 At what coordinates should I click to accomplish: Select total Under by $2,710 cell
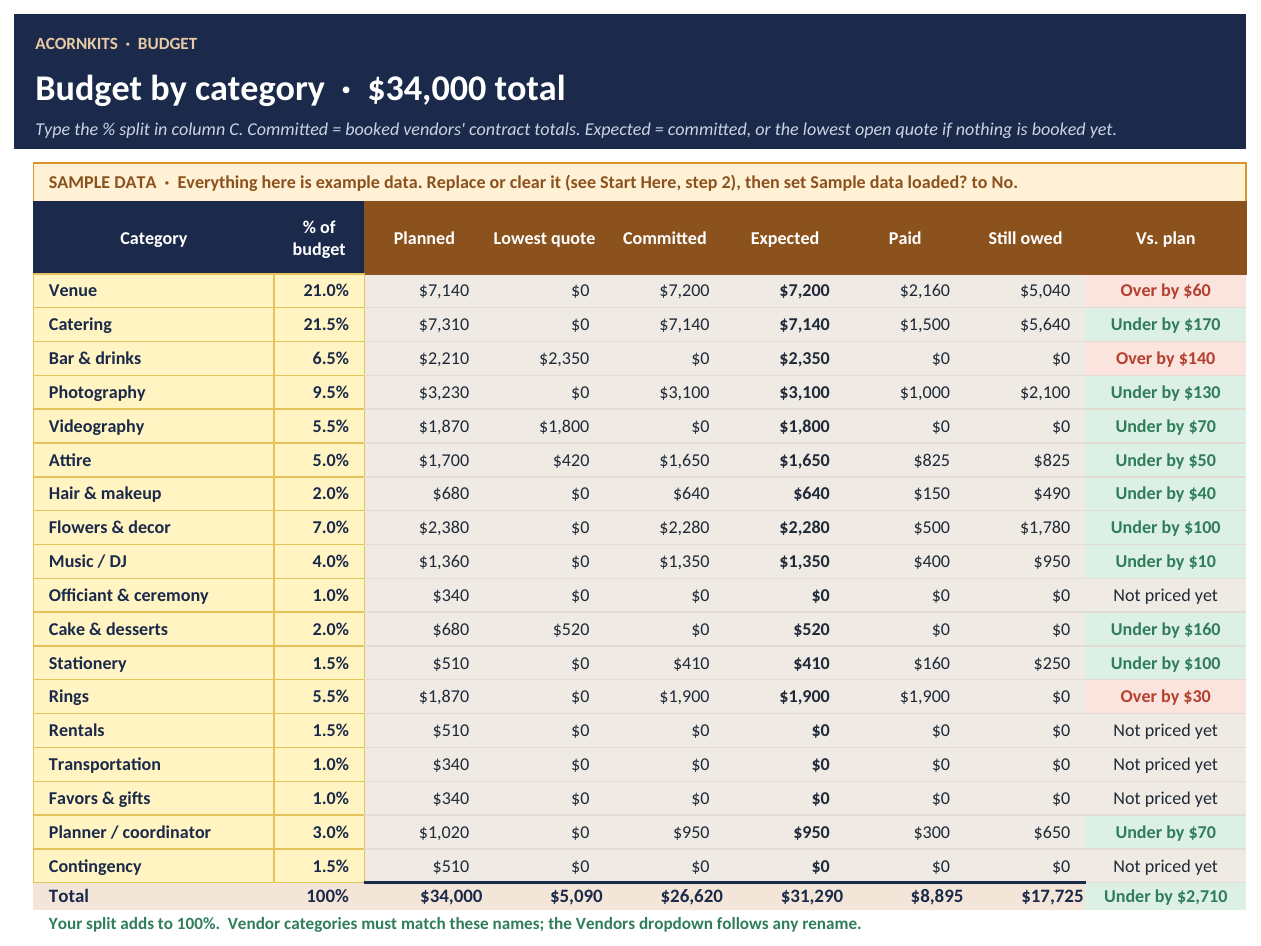[x=1166, y=896]
